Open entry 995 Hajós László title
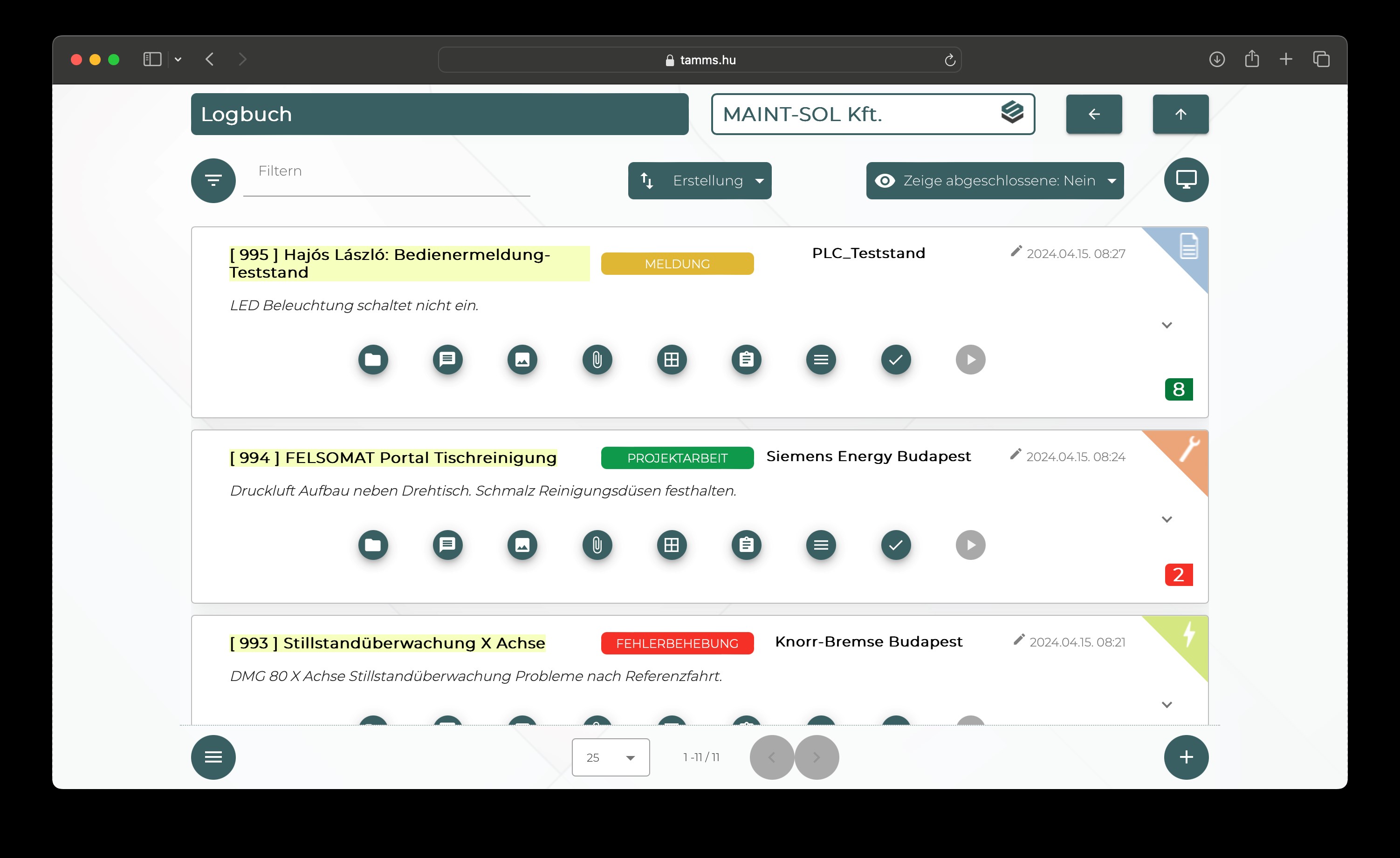Screen dimensions: 1400x858 click(409, 264)
